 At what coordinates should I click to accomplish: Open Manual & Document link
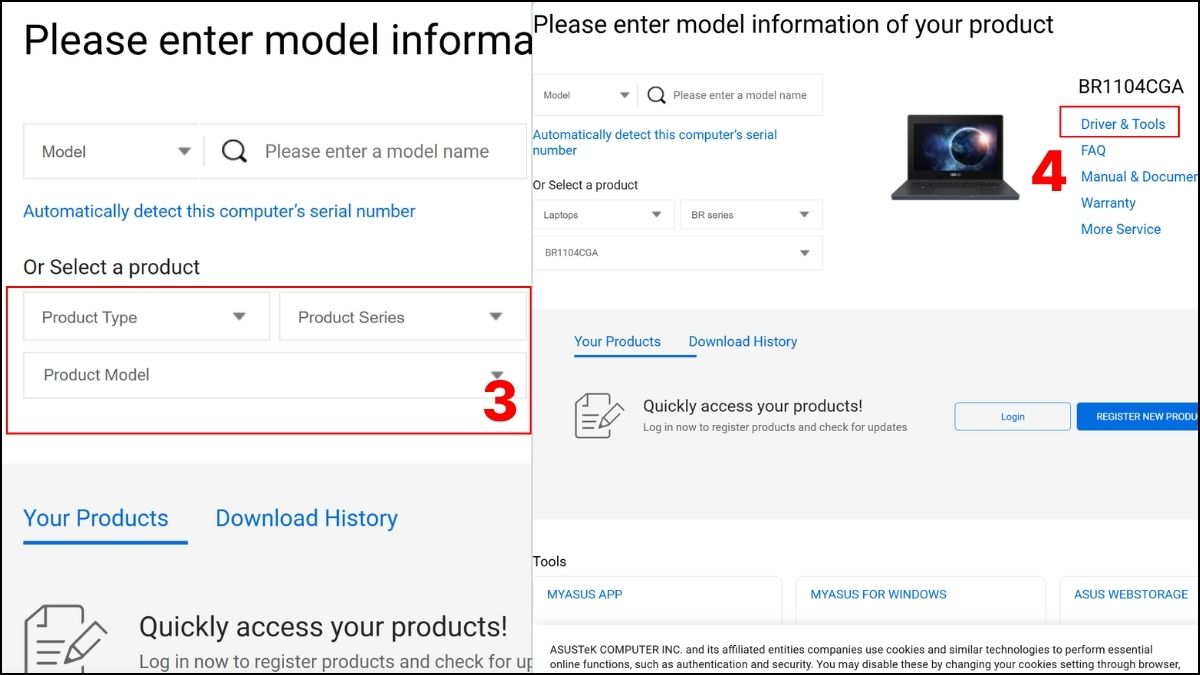[x=1139, y=176]
